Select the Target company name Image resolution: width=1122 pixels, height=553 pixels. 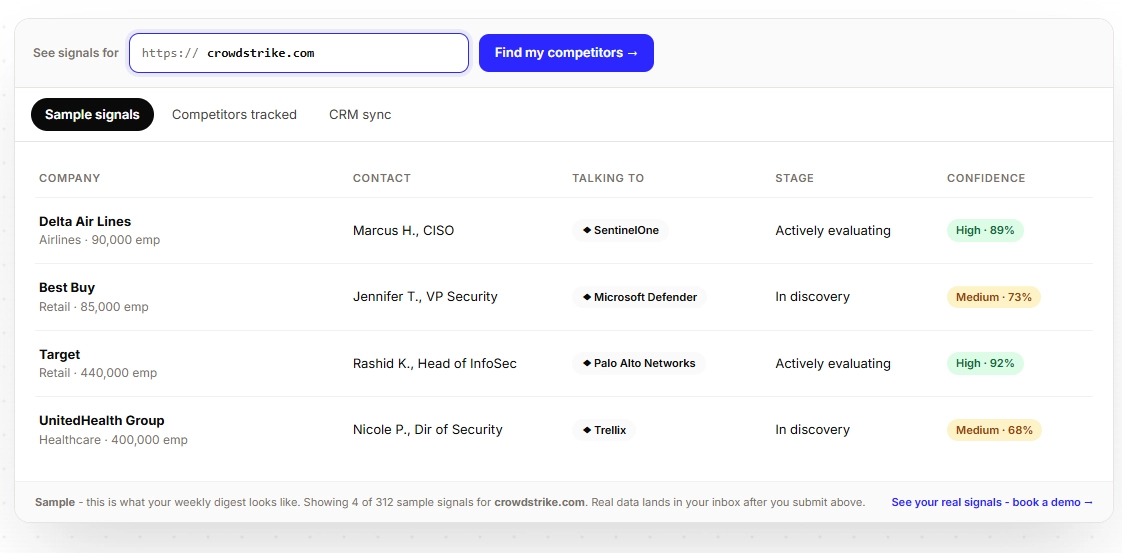click(59, 355)
